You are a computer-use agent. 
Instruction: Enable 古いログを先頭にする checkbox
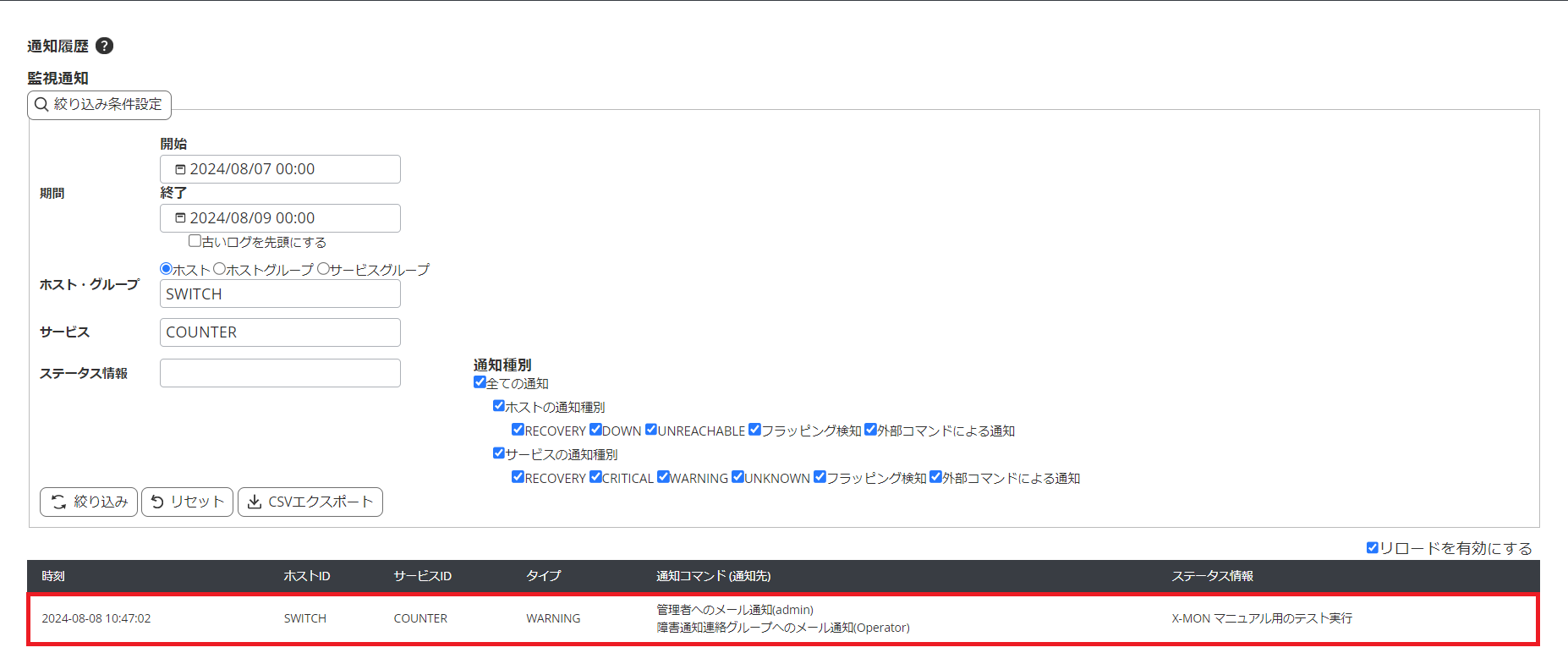click(195, 241)
